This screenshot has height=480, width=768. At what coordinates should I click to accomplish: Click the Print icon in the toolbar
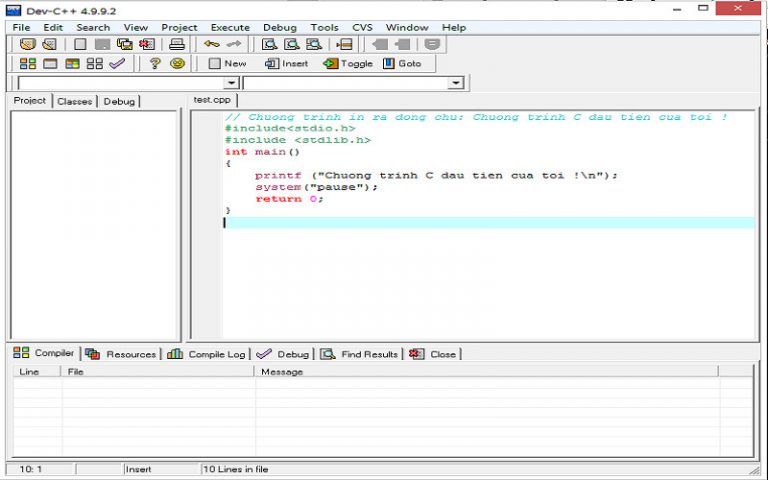[177, 44]
